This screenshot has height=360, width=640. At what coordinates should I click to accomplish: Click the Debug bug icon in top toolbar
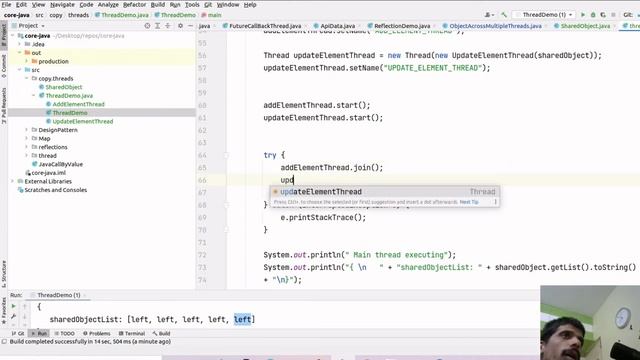pyautogui.click(x=593, y=15)
